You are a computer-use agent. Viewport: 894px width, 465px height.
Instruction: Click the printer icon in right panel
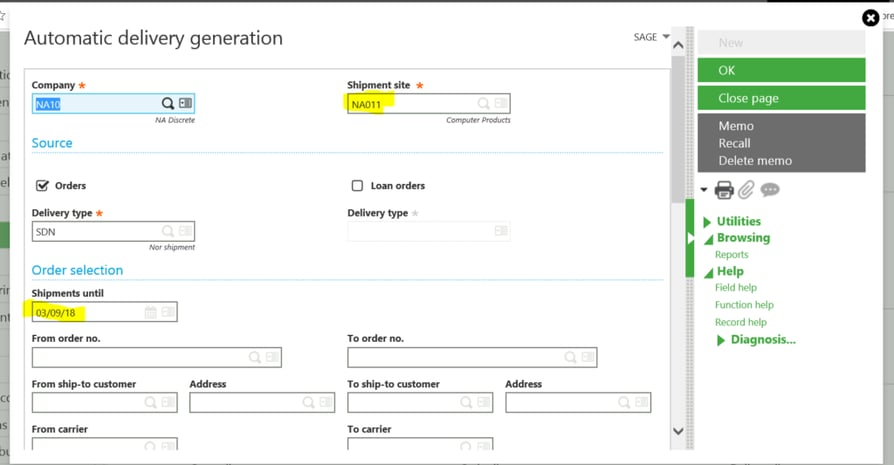tap(724, 190)
